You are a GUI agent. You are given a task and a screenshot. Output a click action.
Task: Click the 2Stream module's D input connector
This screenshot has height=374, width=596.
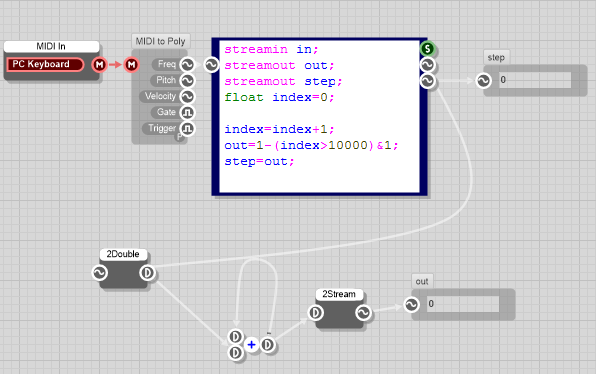(315, 313)
